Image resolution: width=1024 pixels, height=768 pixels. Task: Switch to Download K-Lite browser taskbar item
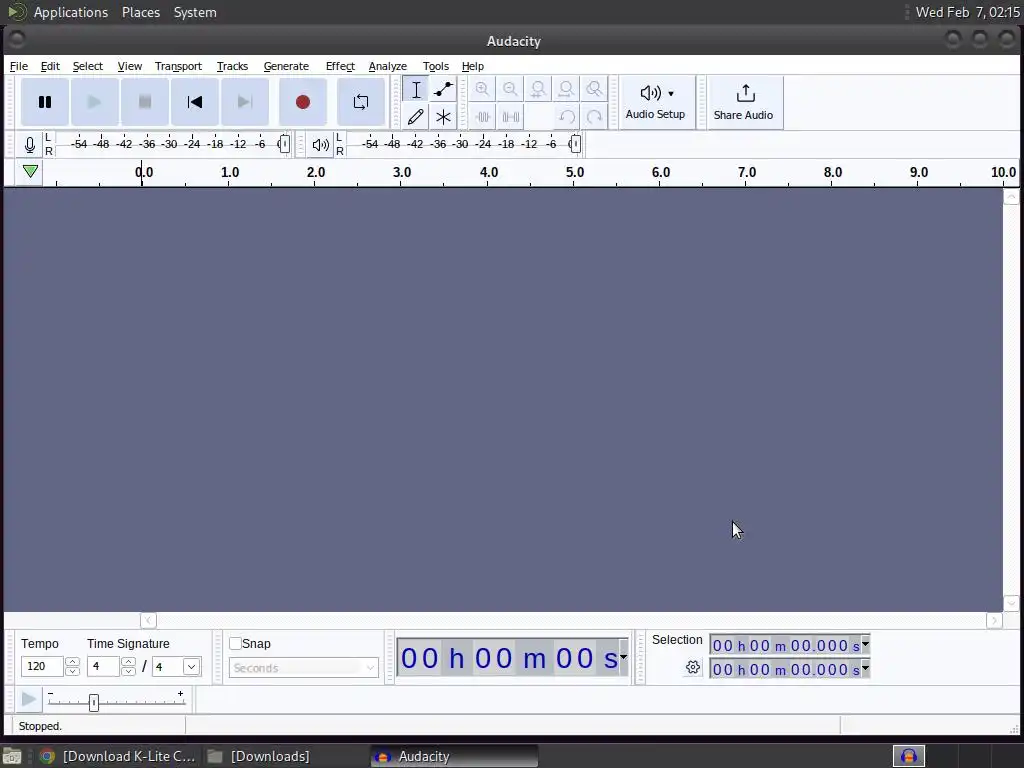point(118,756)
